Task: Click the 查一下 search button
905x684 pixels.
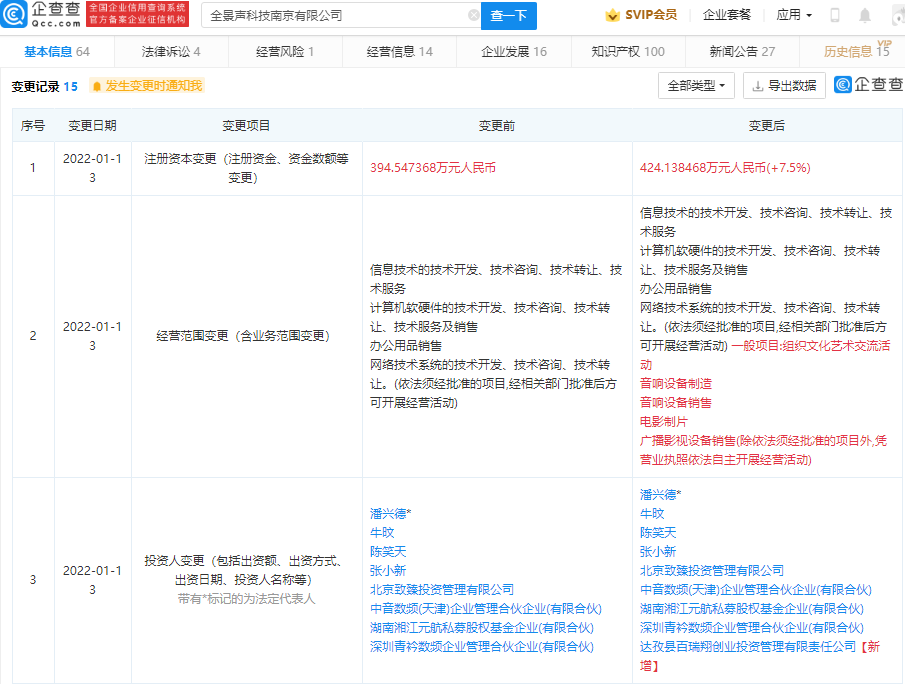Action: [508, 16]
